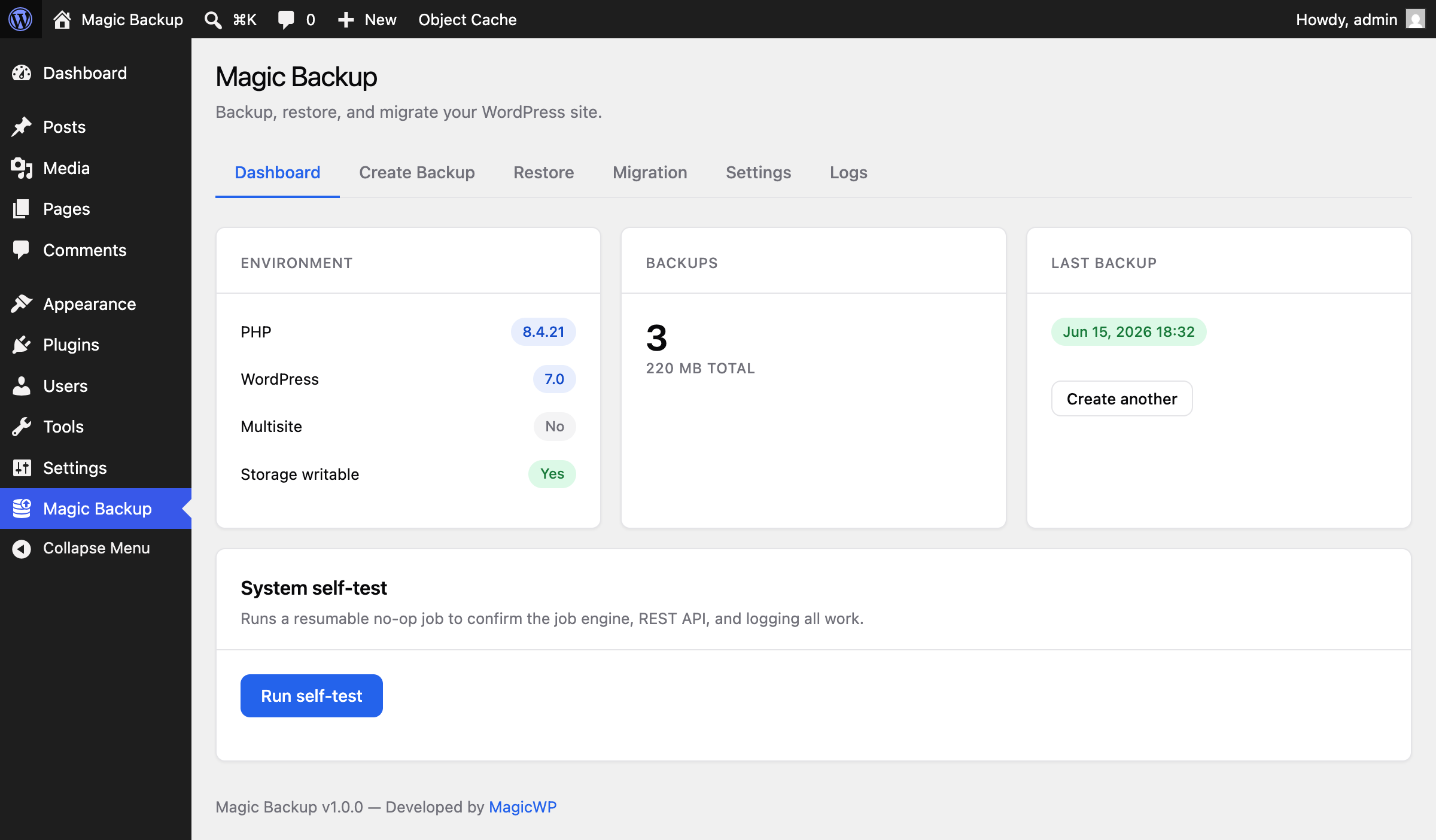This screenshot has height=840, width=1436.
Task: View the Logs tab
Action: coord(848,172)
